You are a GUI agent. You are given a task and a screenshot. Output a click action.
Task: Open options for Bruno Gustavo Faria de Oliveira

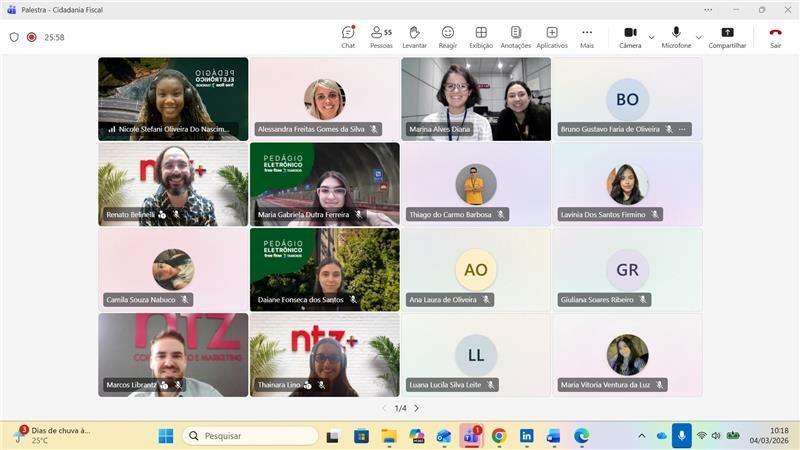(x=682, y=129)
